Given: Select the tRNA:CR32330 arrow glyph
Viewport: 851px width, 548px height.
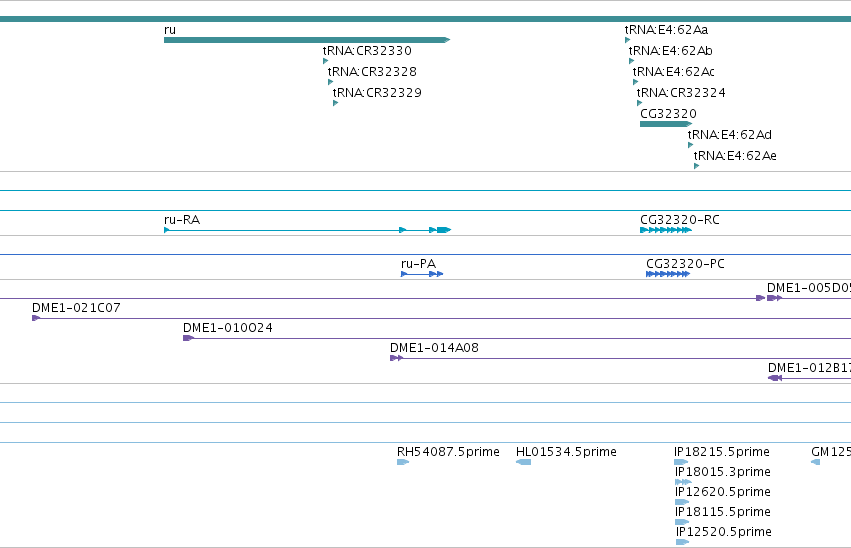Looking at the screenshot, I should [326, 61].
